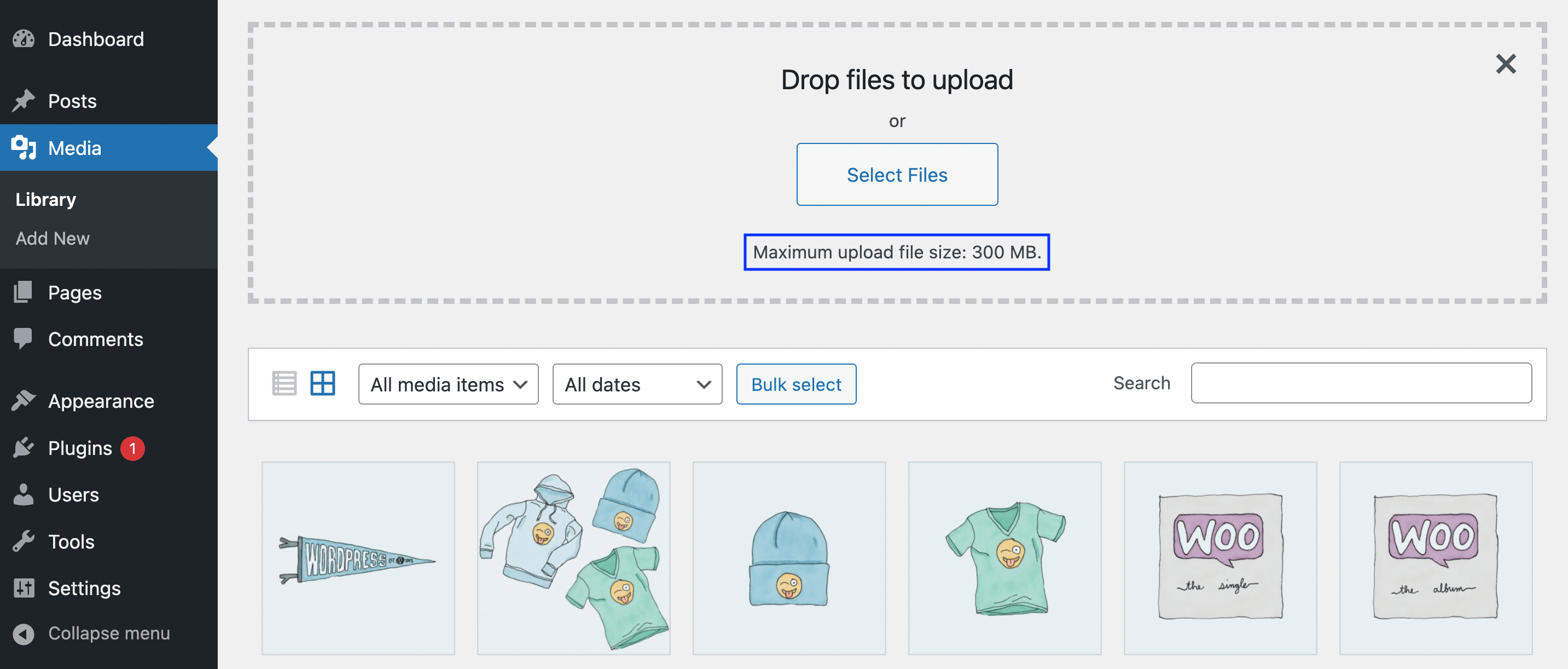This screenshot has width=1568, height=669.
Task: Open the Users profile icon
Action: point(23,495)
